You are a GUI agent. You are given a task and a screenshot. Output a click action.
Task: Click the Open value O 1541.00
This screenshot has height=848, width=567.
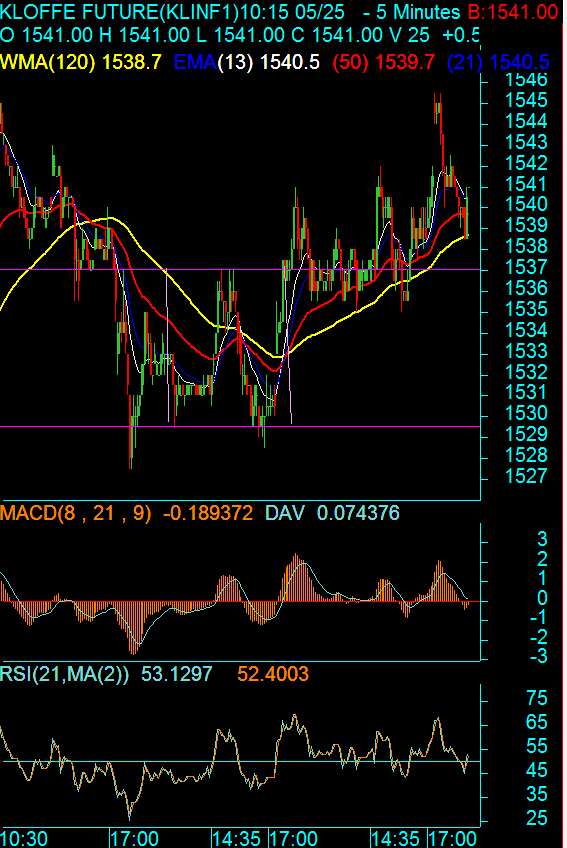47,35
